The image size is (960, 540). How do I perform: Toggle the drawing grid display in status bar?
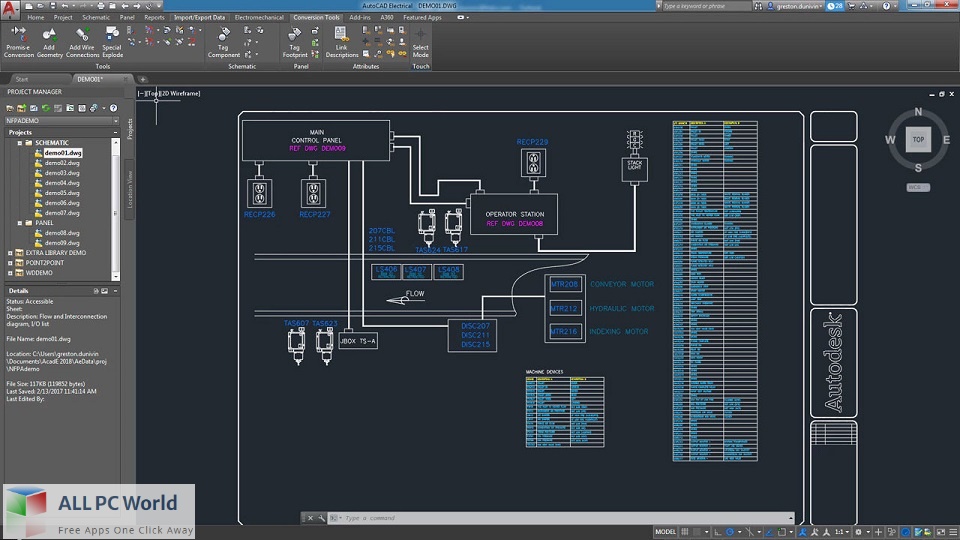[685, 531]
